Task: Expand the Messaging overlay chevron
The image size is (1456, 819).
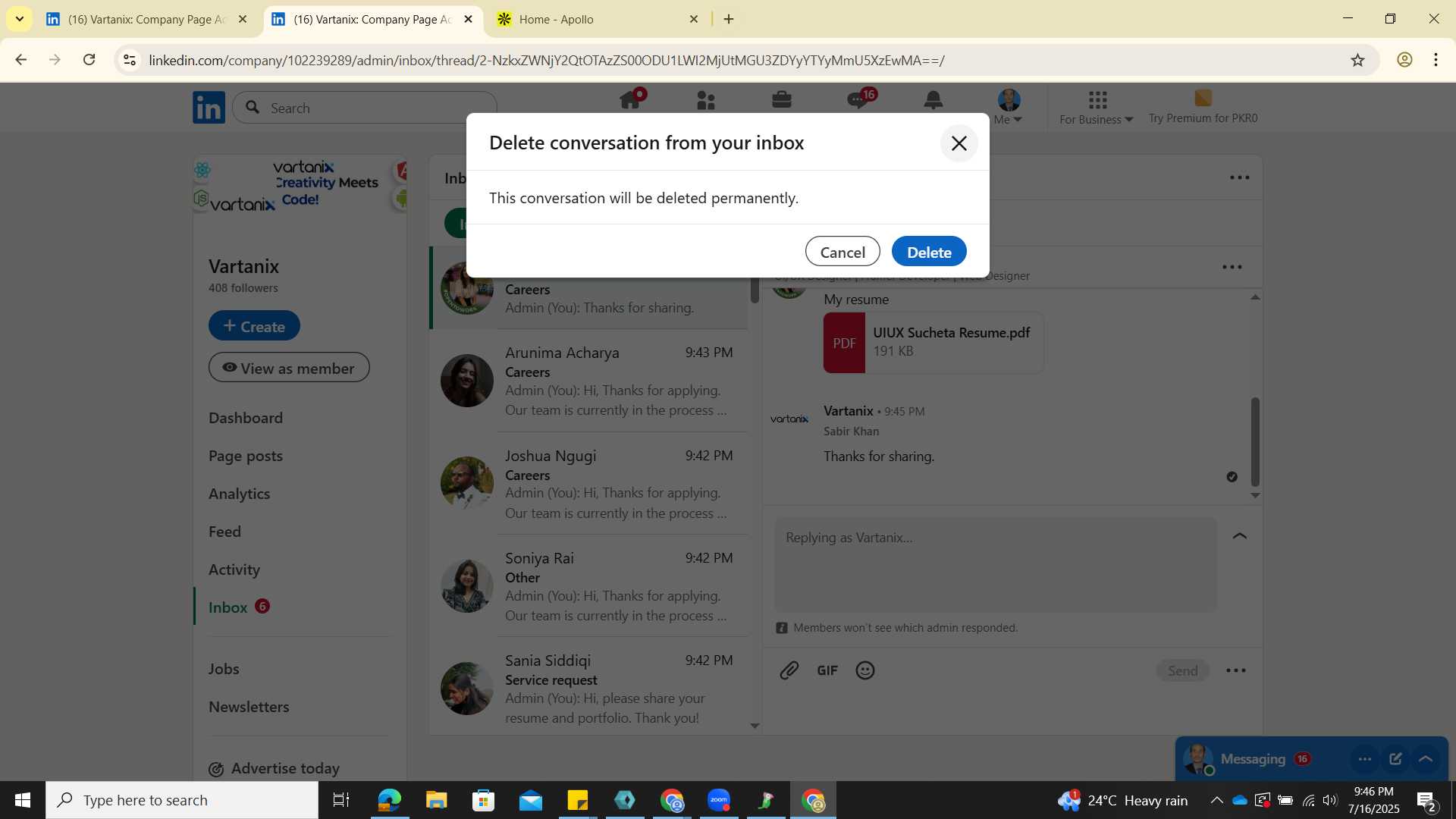Action: (1426, 759)
